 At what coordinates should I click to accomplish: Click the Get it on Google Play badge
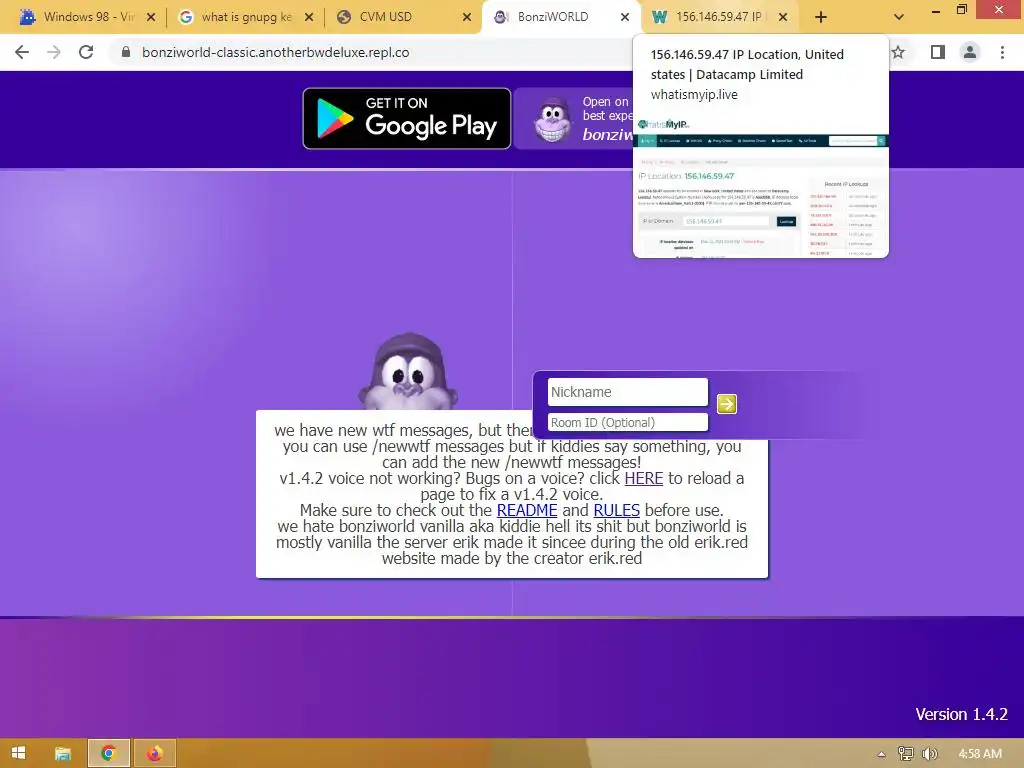click(407, 118)
